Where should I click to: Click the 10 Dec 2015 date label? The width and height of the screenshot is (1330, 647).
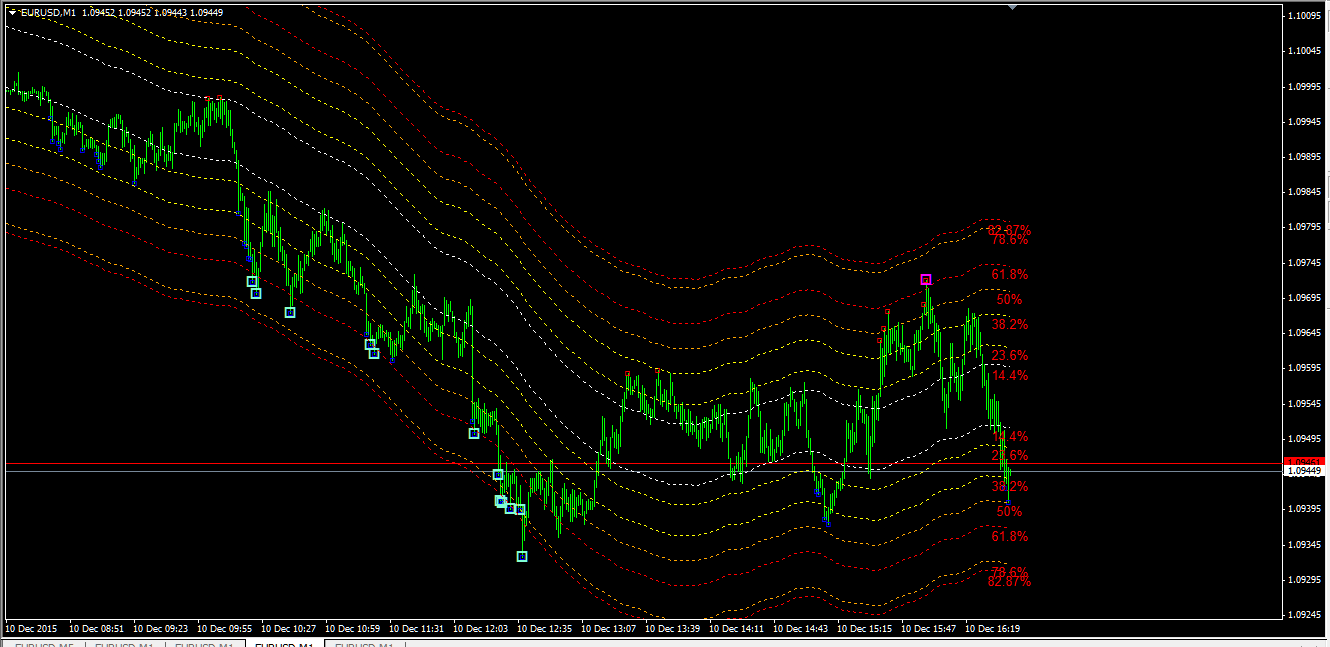tap(31, 629)
